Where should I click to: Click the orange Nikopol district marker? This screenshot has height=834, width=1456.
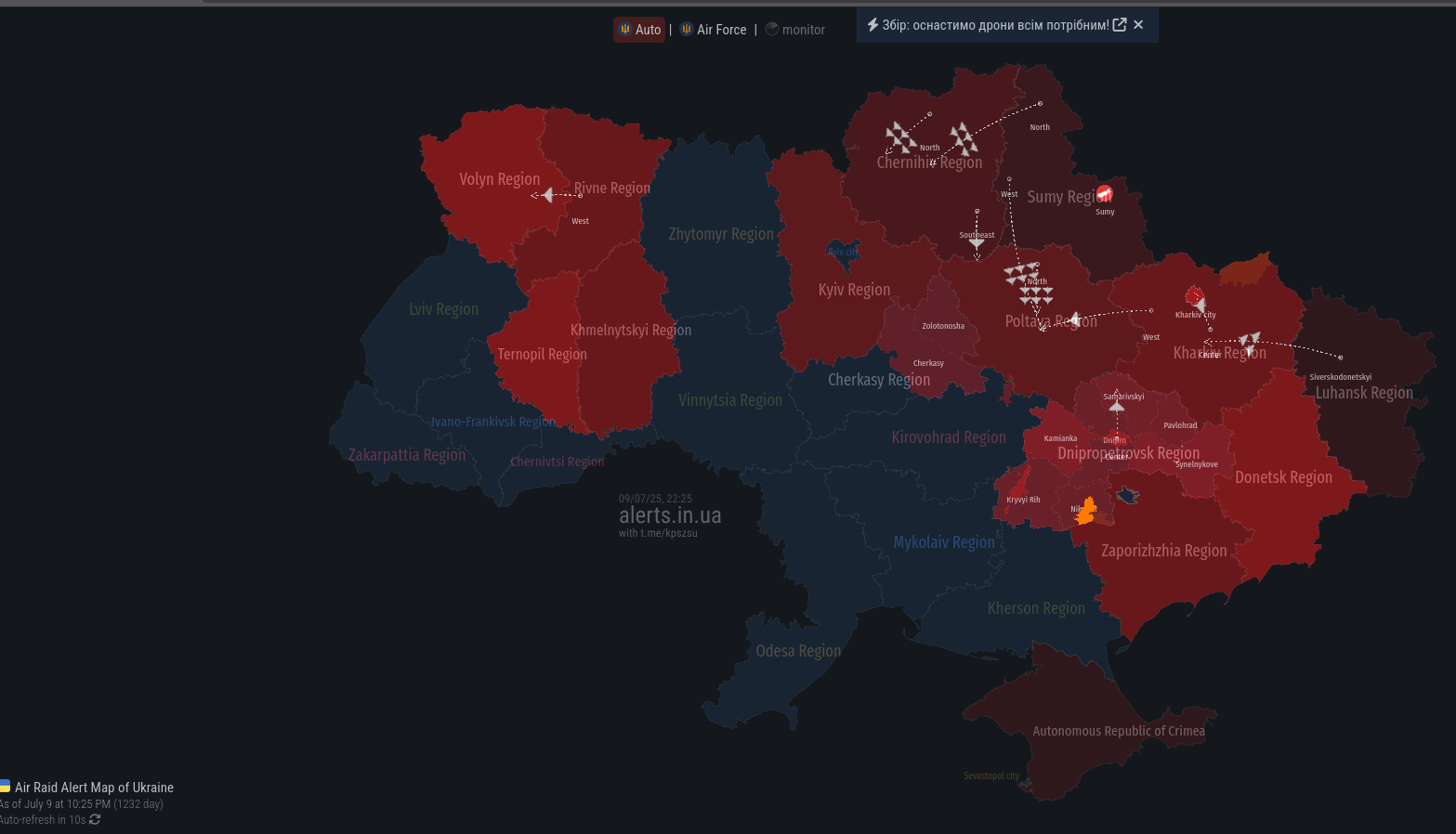pos(1086,511)
